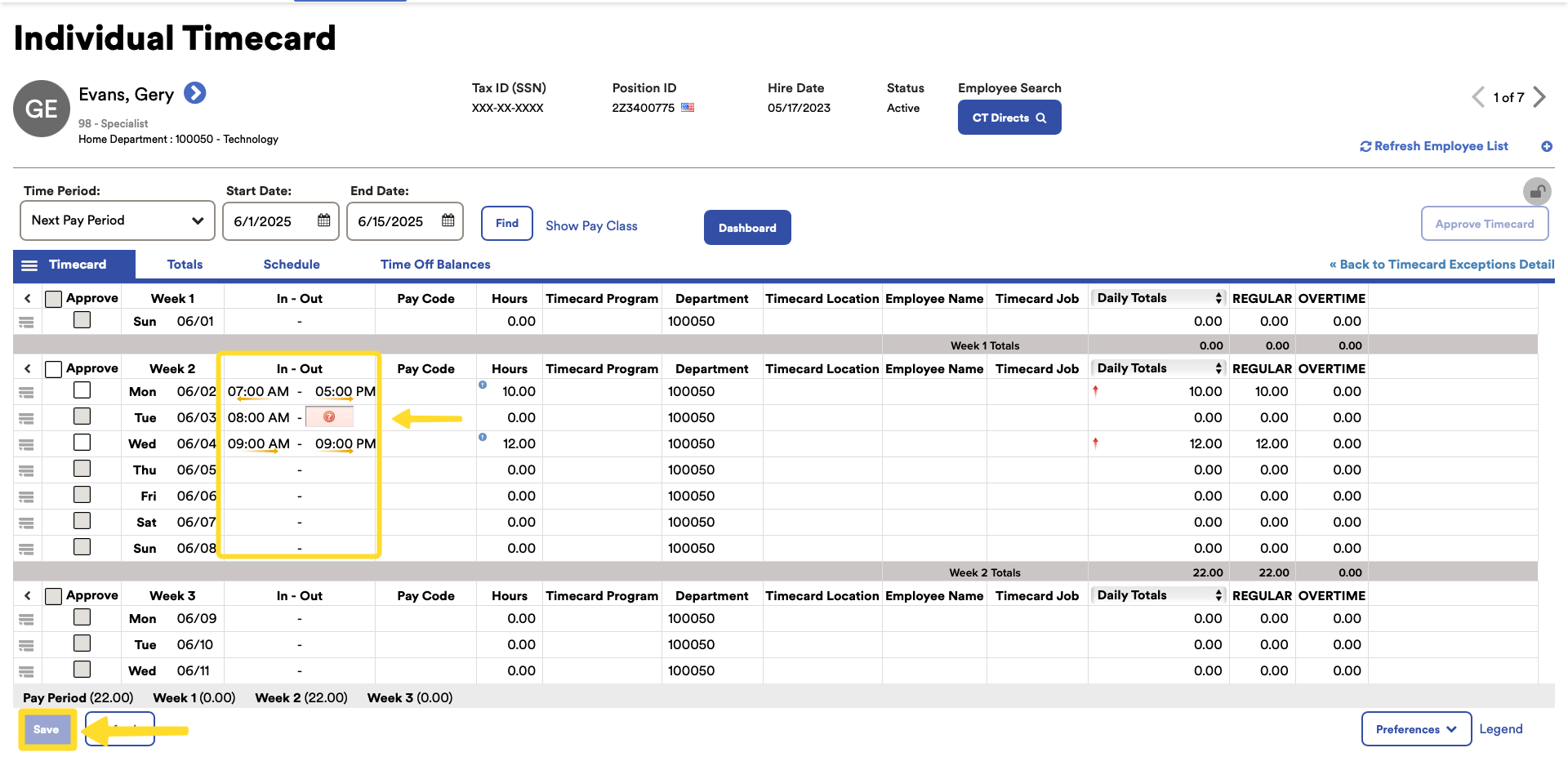
Task: Click the 08:00 AM in-punch on Tue 06/03
Action: [258, 418]
